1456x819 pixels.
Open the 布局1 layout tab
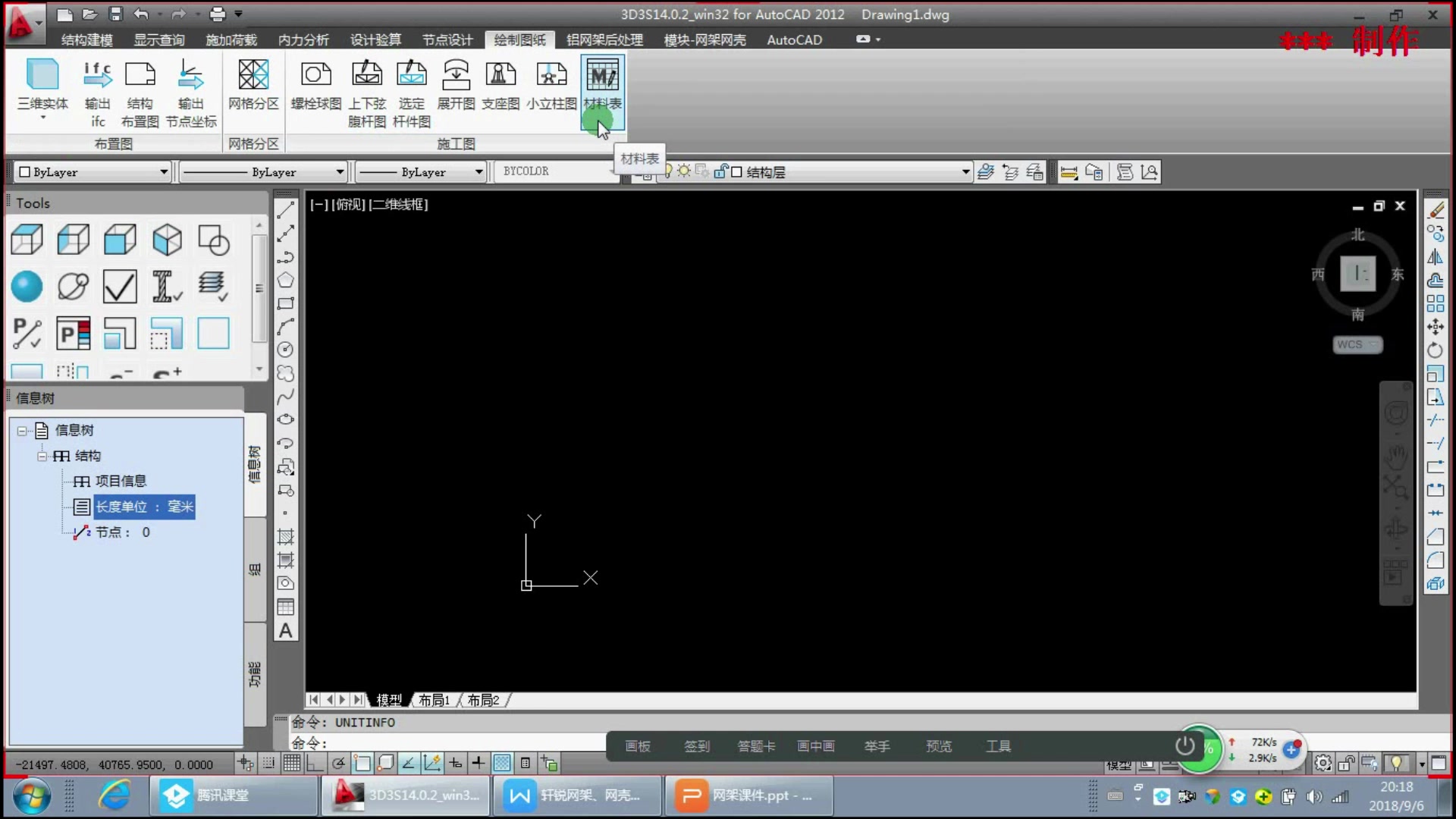(434, 700)
